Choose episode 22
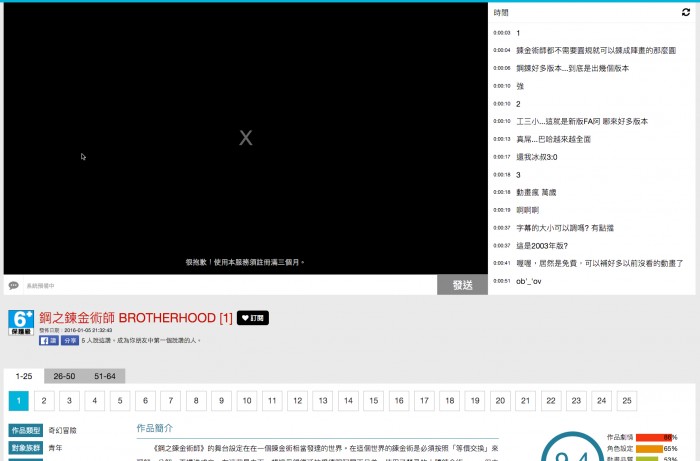This screenshot has height=461, width=700. [551, 401]
